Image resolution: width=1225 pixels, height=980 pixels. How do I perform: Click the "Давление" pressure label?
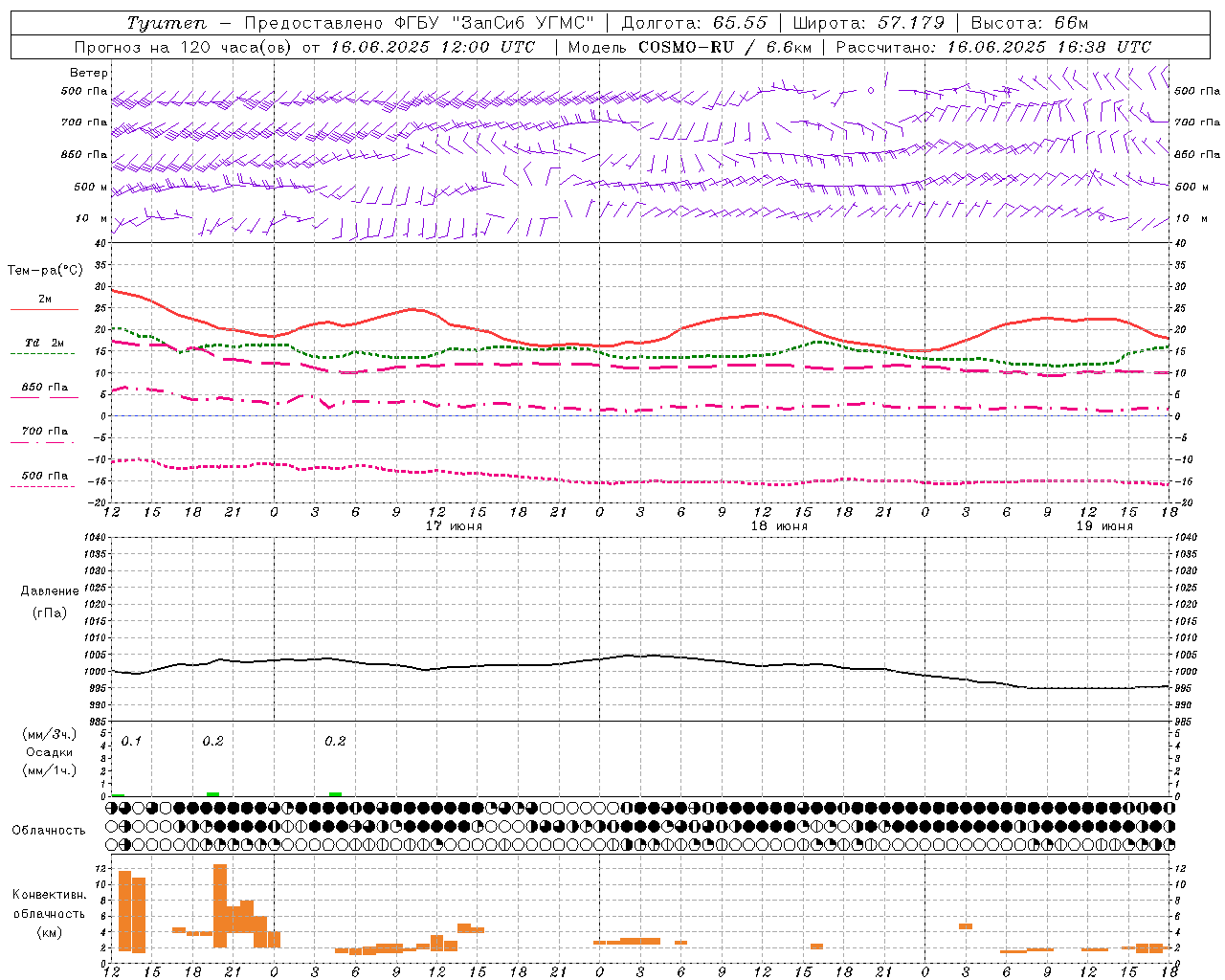pyautogui.click(x=50, y=591)
